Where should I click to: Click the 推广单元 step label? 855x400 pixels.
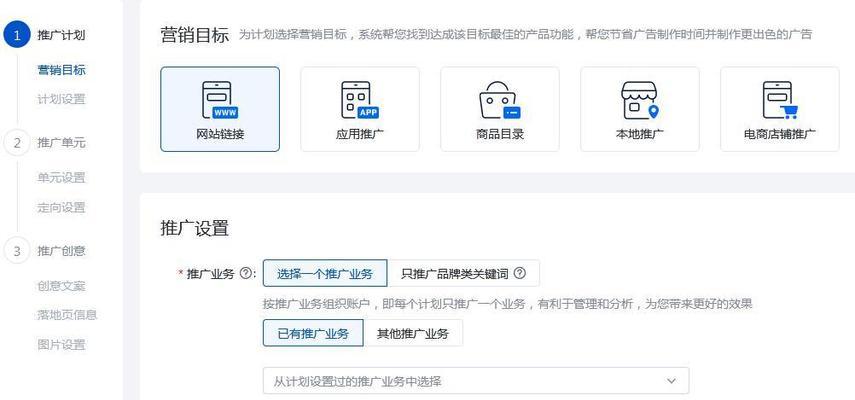click(61, 143)
